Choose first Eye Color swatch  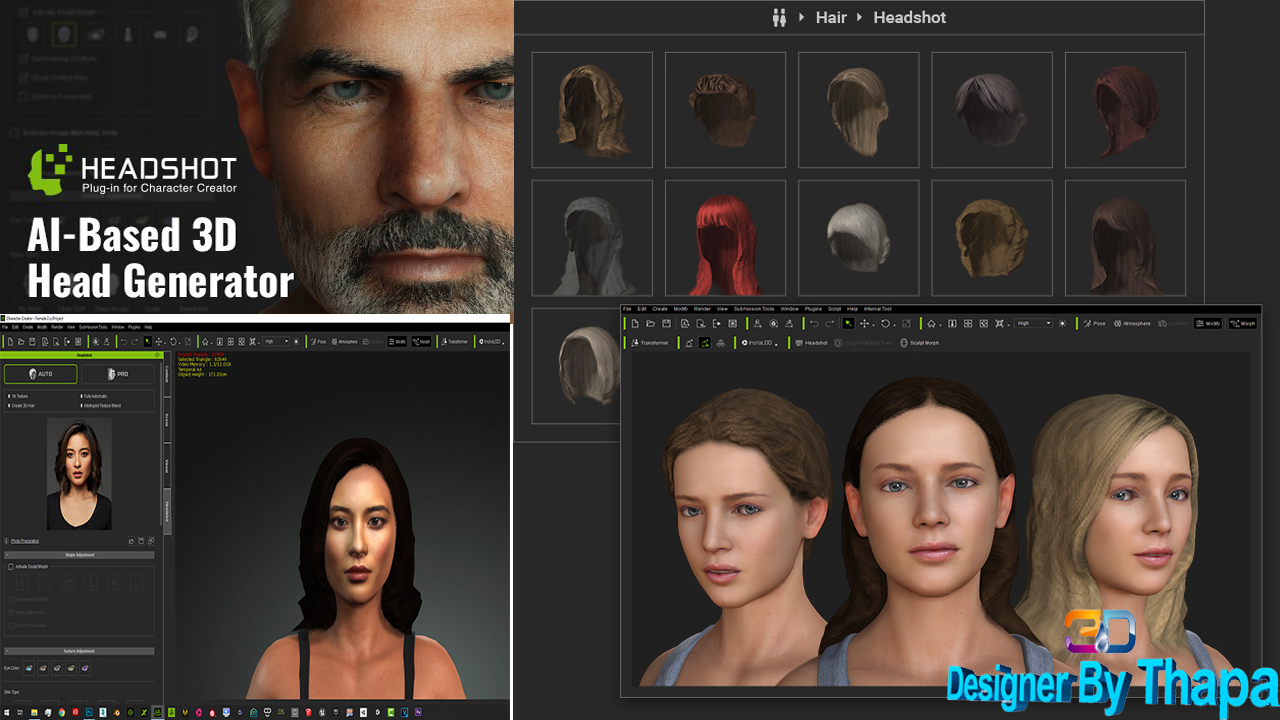[29, 668]
